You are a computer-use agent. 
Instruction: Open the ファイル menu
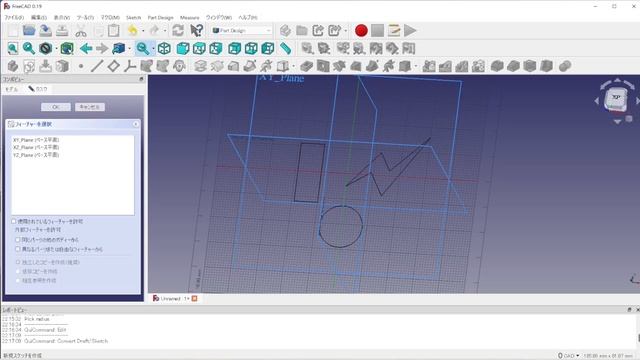coord(14,18)
